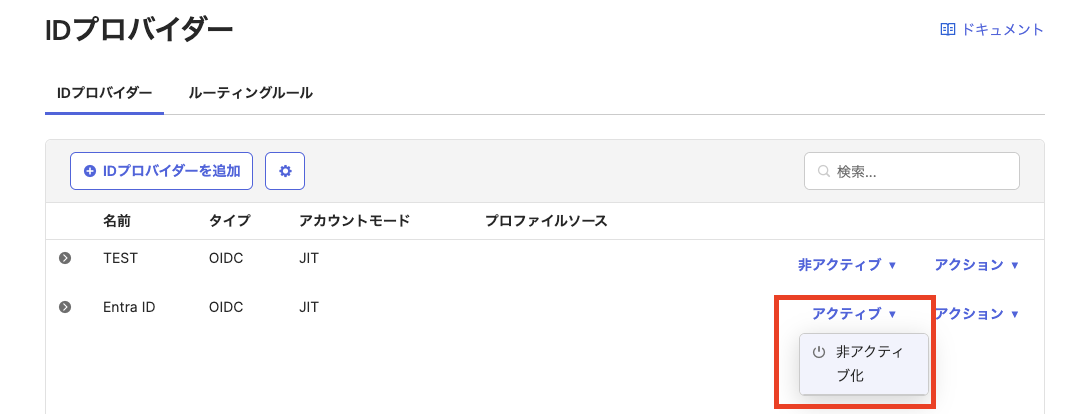Click the タイプ column header
Image resolution: width=1073 pixels, height=414 pixels.
pyautogui.click(x=229, y=220)
